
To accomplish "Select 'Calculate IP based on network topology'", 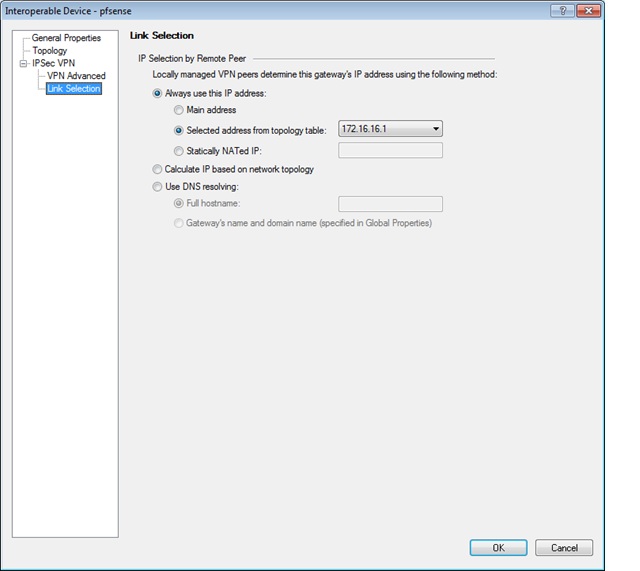I will coord(157,169).
